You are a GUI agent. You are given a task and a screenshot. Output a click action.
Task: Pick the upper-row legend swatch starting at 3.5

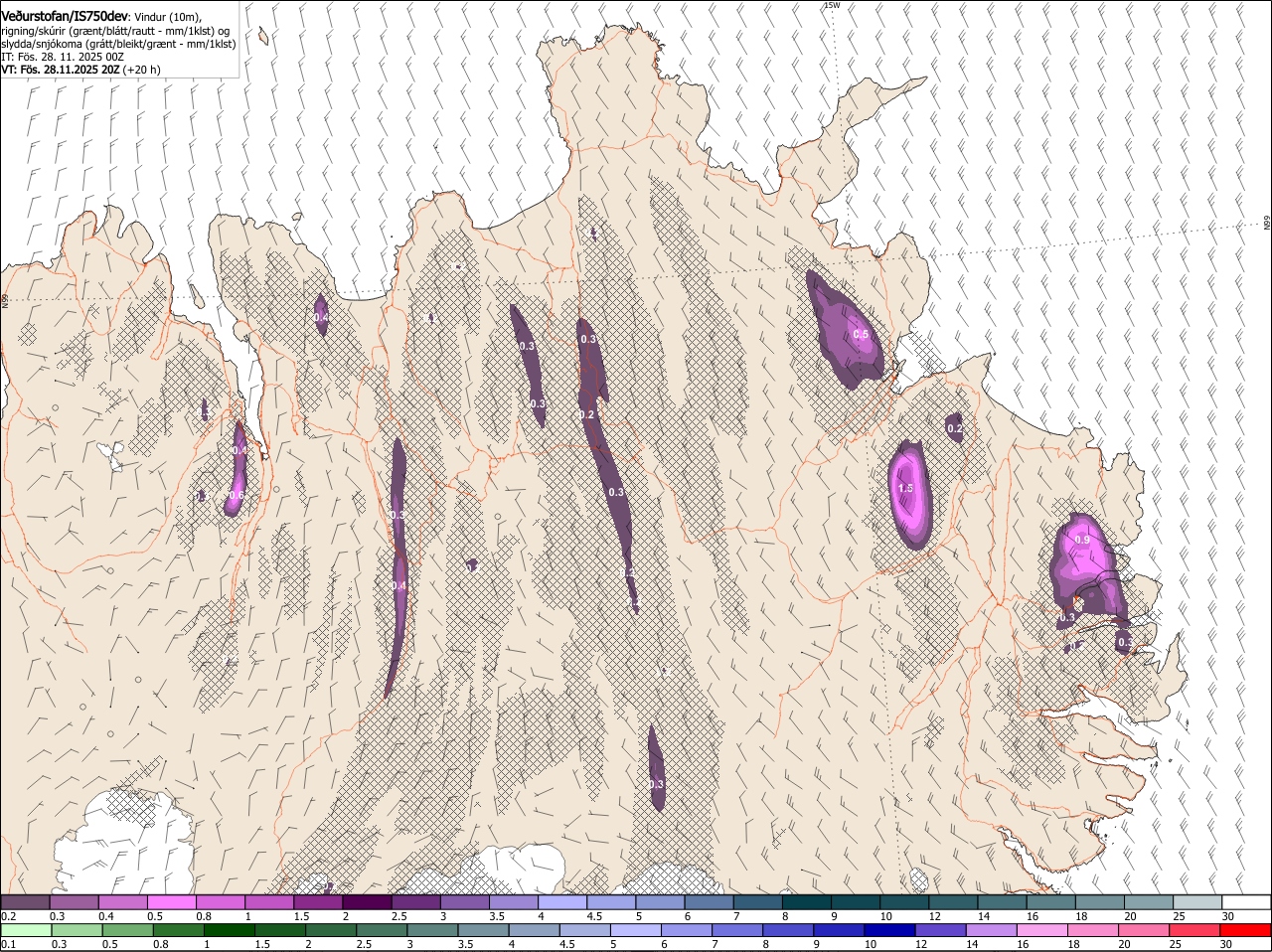click(x=514, y=902)
